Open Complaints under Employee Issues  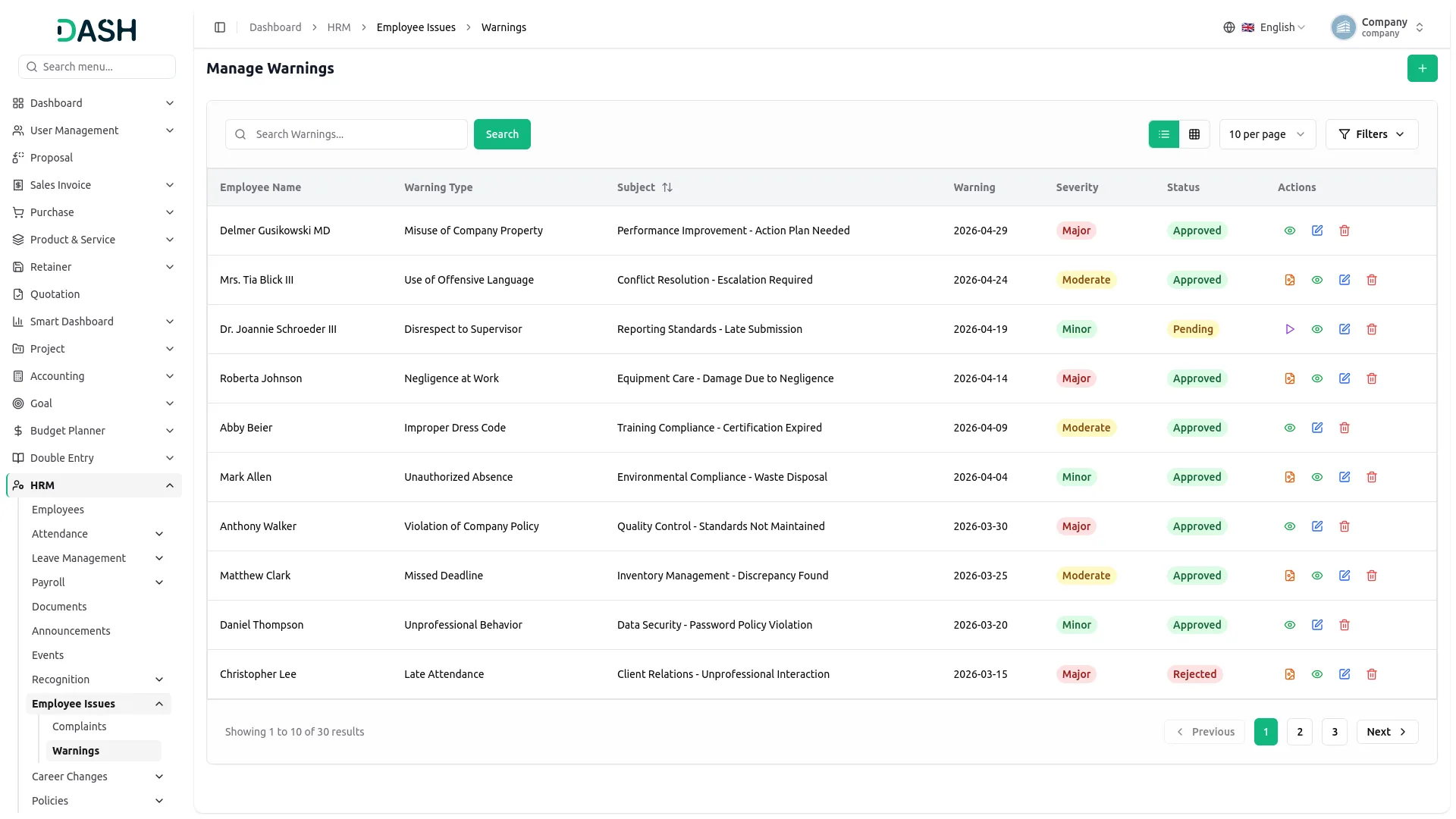[80, 726]
